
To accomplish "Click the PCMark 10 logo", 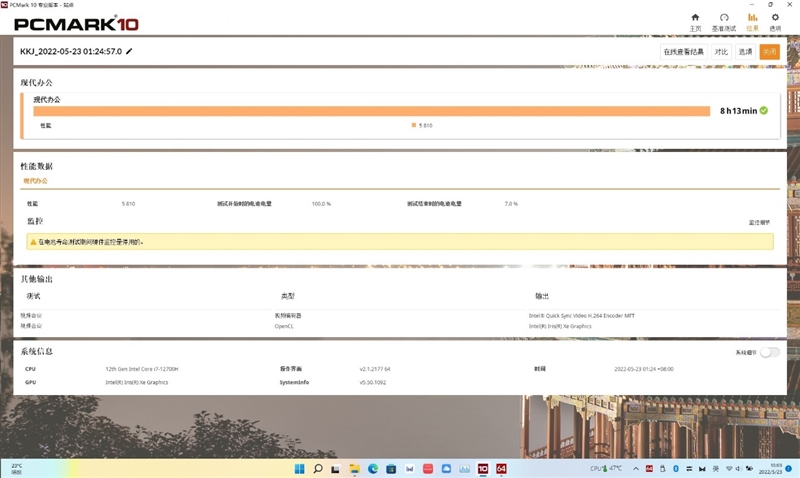I will (x=77, y=24).
